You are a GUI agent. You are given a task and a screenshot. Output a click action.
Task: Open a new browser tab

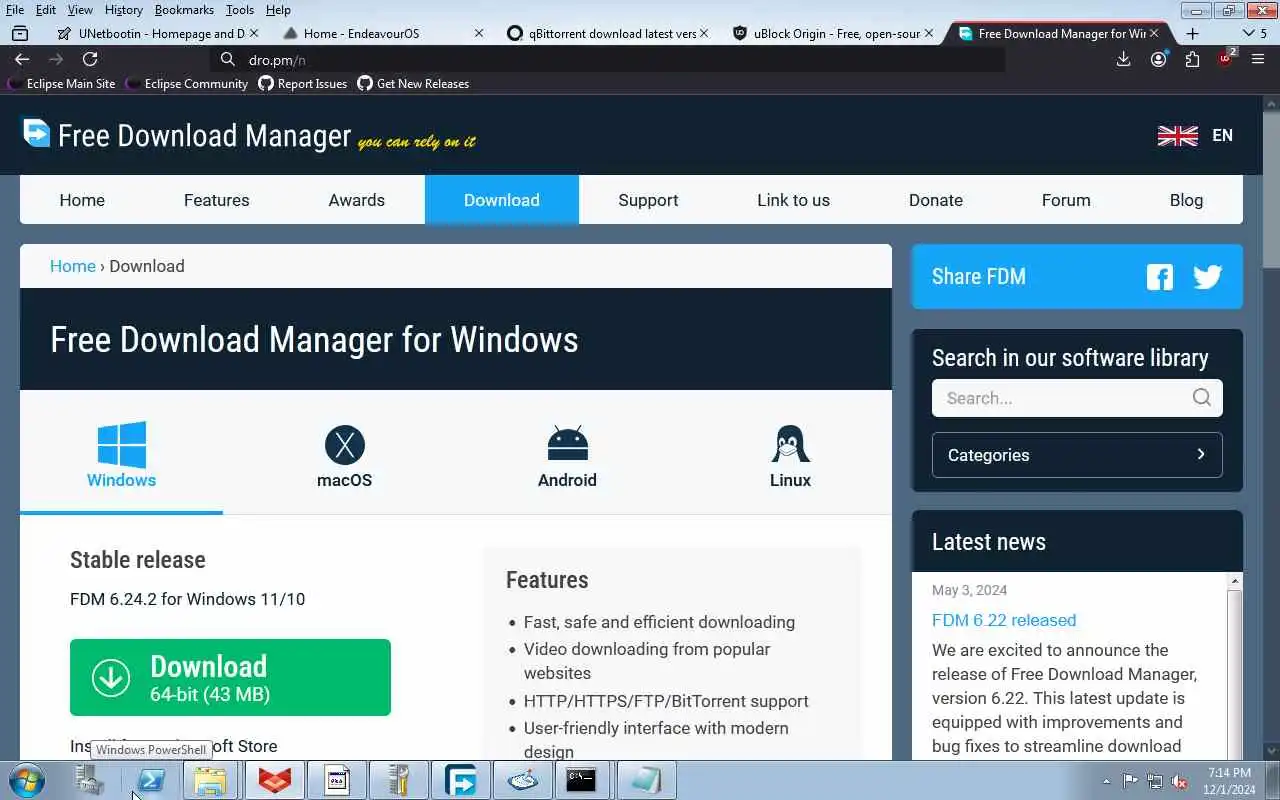(1192, 33)
